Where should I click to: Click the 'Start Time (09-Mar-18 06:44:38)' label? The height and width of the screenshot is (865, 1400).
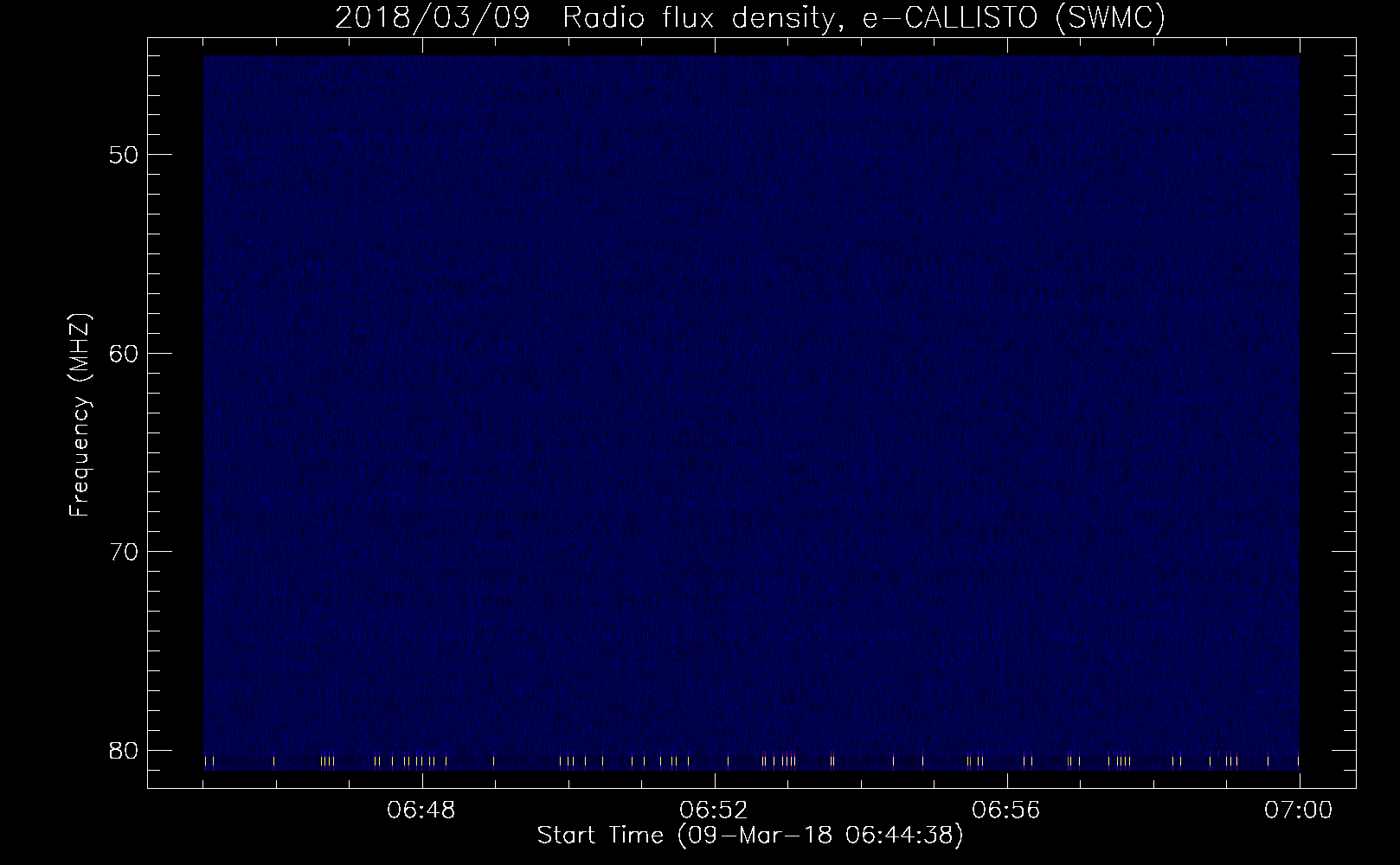coord(750,836)
